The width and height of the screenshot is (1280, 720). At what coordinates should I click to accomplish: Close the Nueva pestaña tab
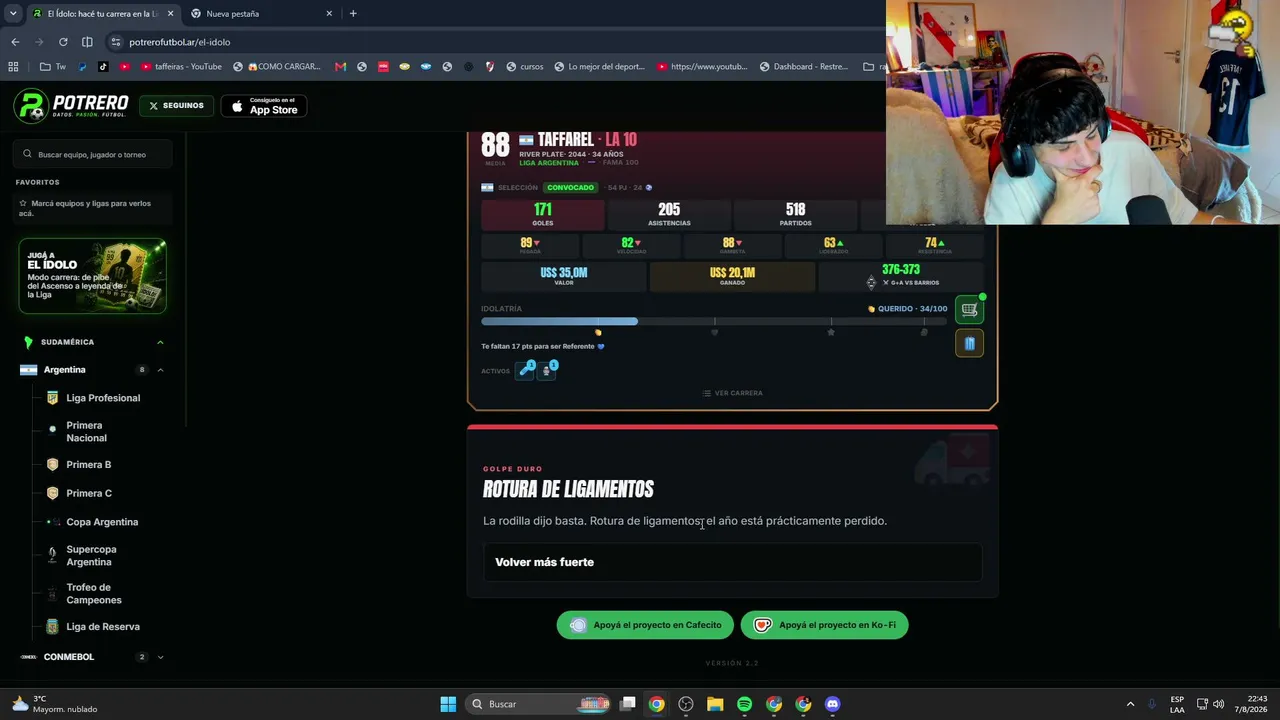(329, 14)
